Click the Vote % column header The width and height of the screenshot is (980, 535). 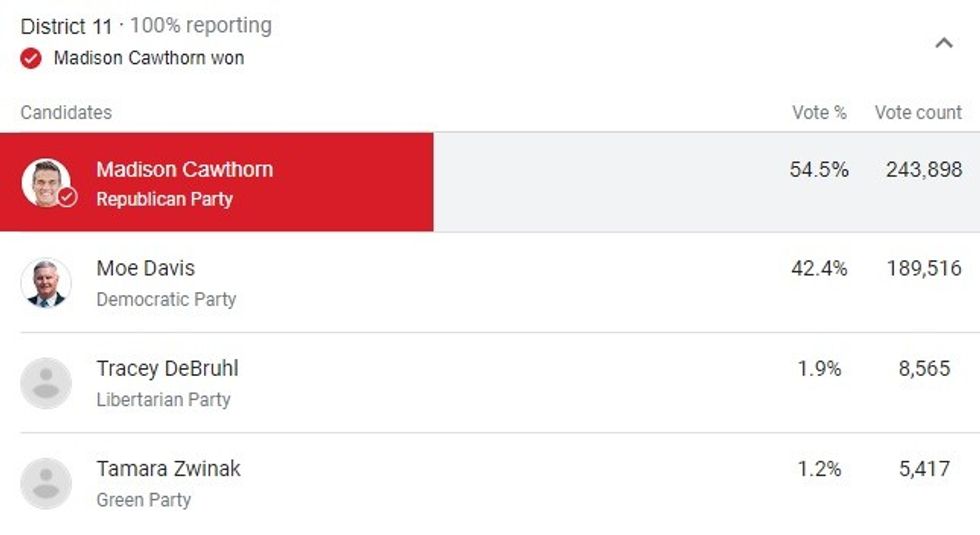click(x=819, y=112)
